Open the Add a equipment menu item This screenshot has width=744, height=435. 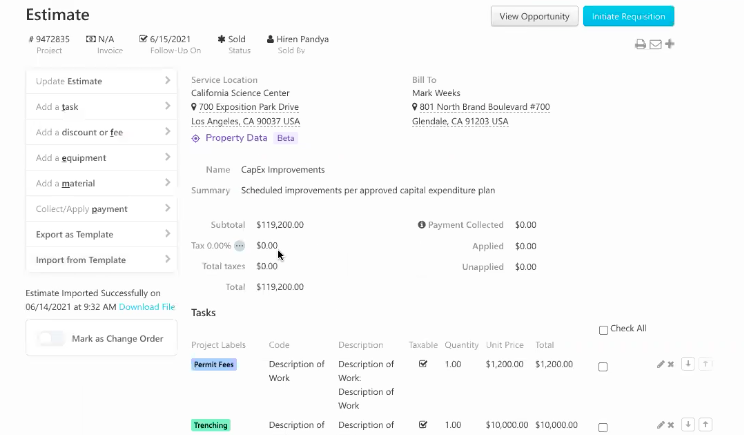point(102,158)
